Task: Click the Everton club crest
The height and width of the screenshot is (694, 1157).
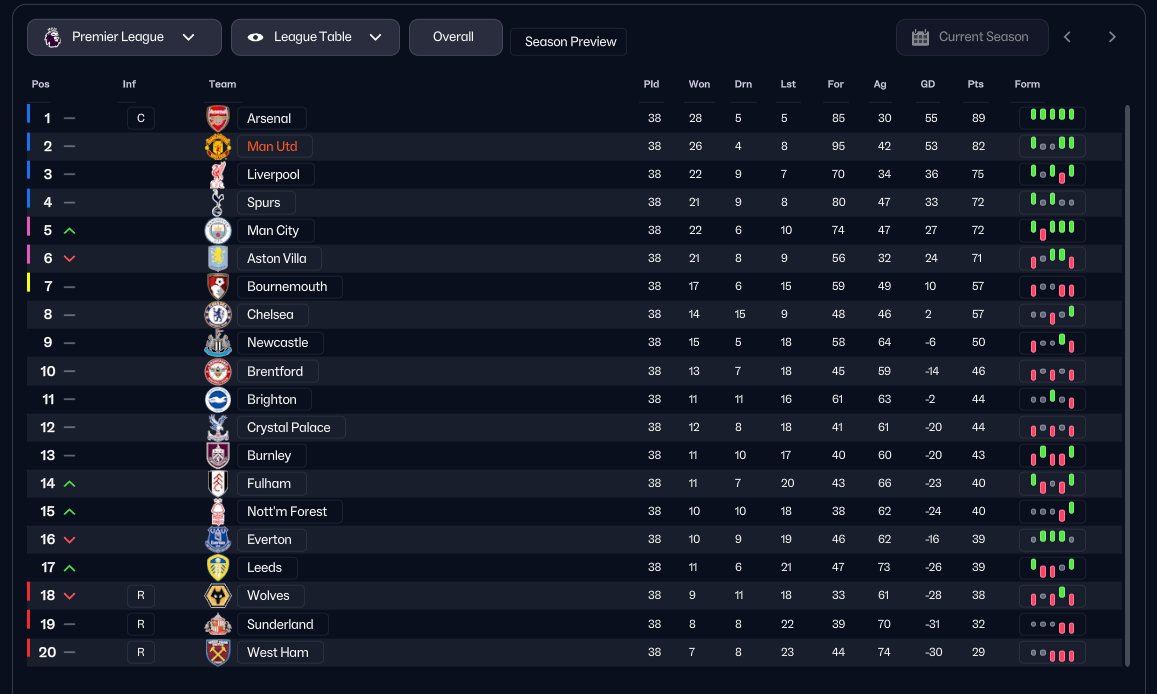Action: click(217, 539)
